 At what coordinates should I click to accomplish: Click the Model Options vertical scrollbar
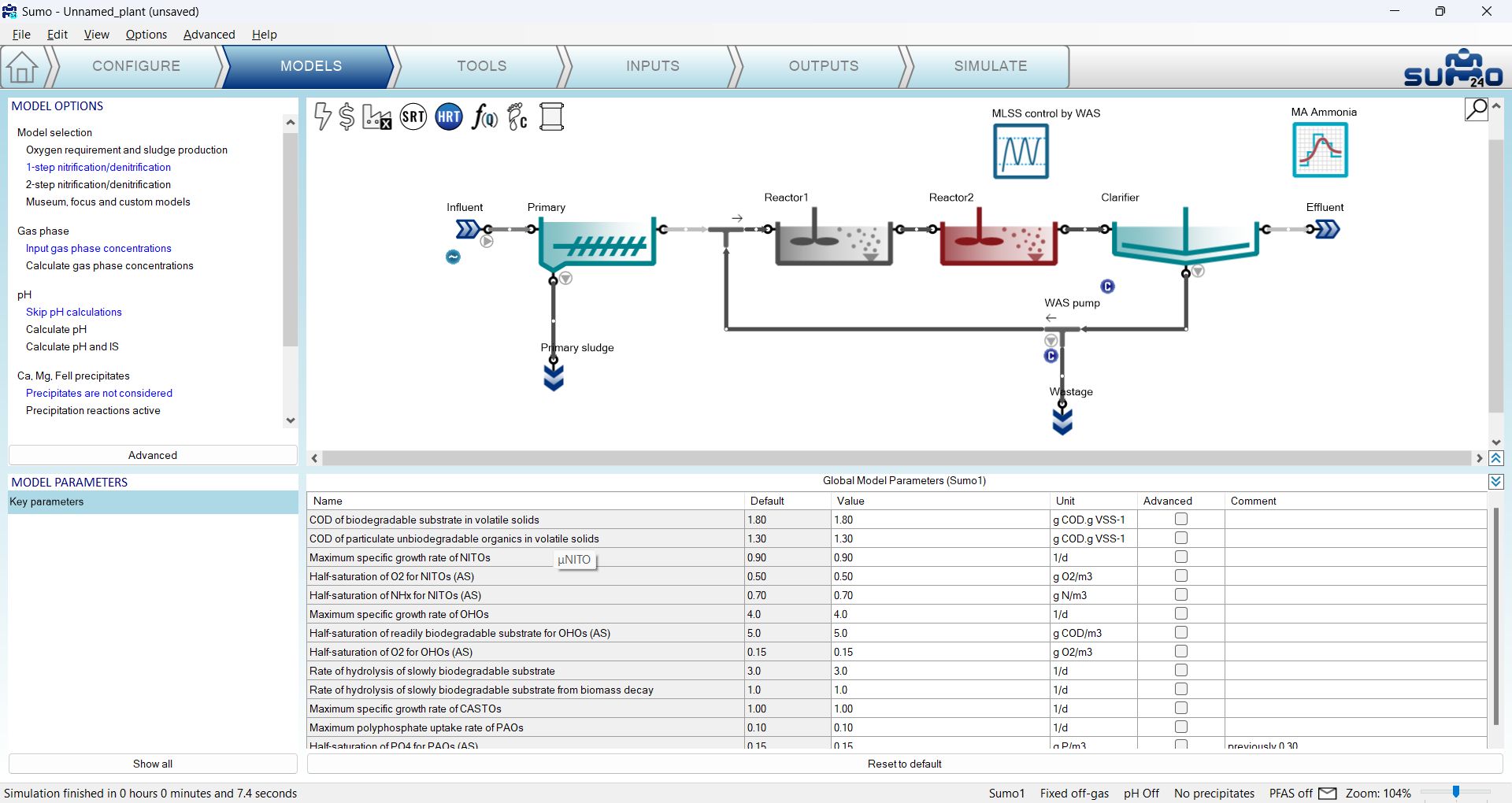[291, 239]
